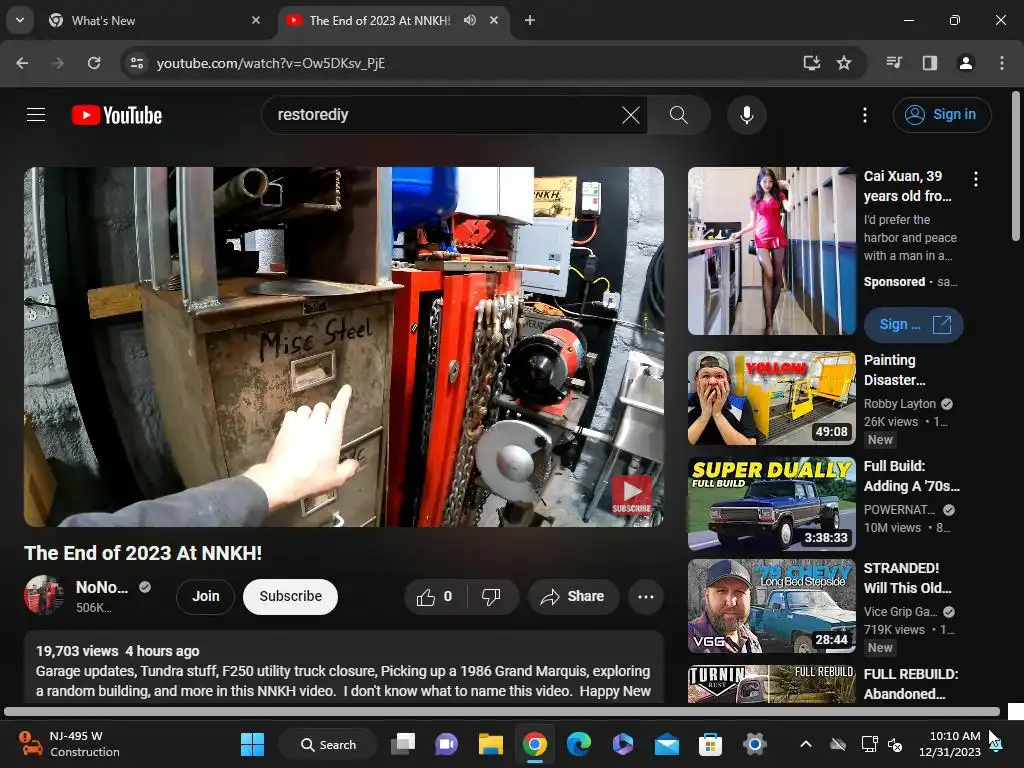Install app icon in address bar
This screenshot has width=1024, height=768.
(x=811, y=63)
